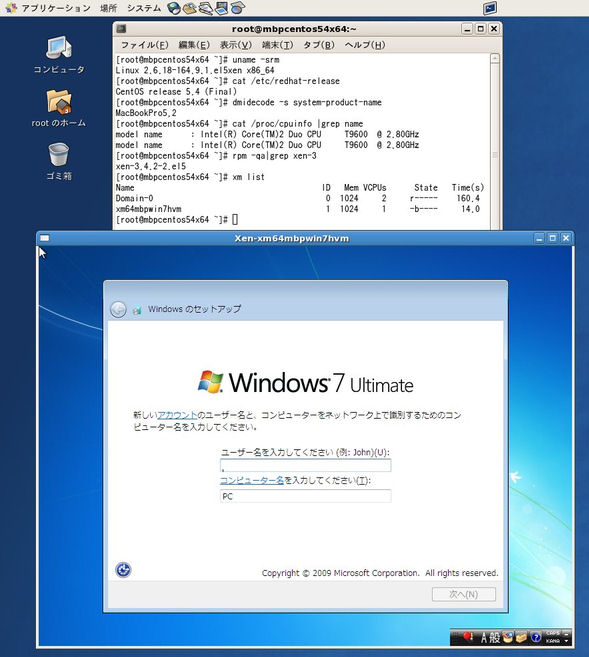Toggle the A input mode on IME bar
589x657 pixels.
pos(485,638)
